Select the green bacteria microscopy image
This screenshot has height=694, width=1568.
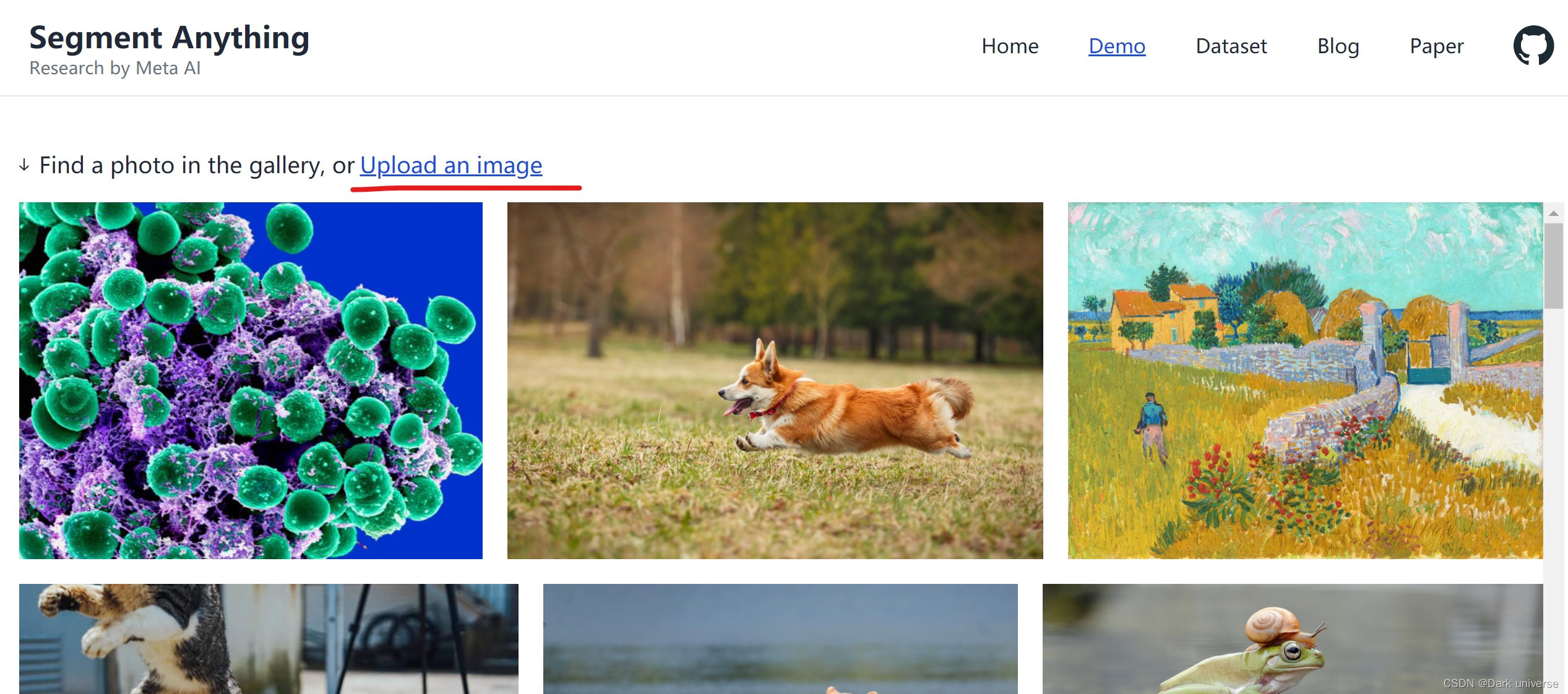(251, 380)
